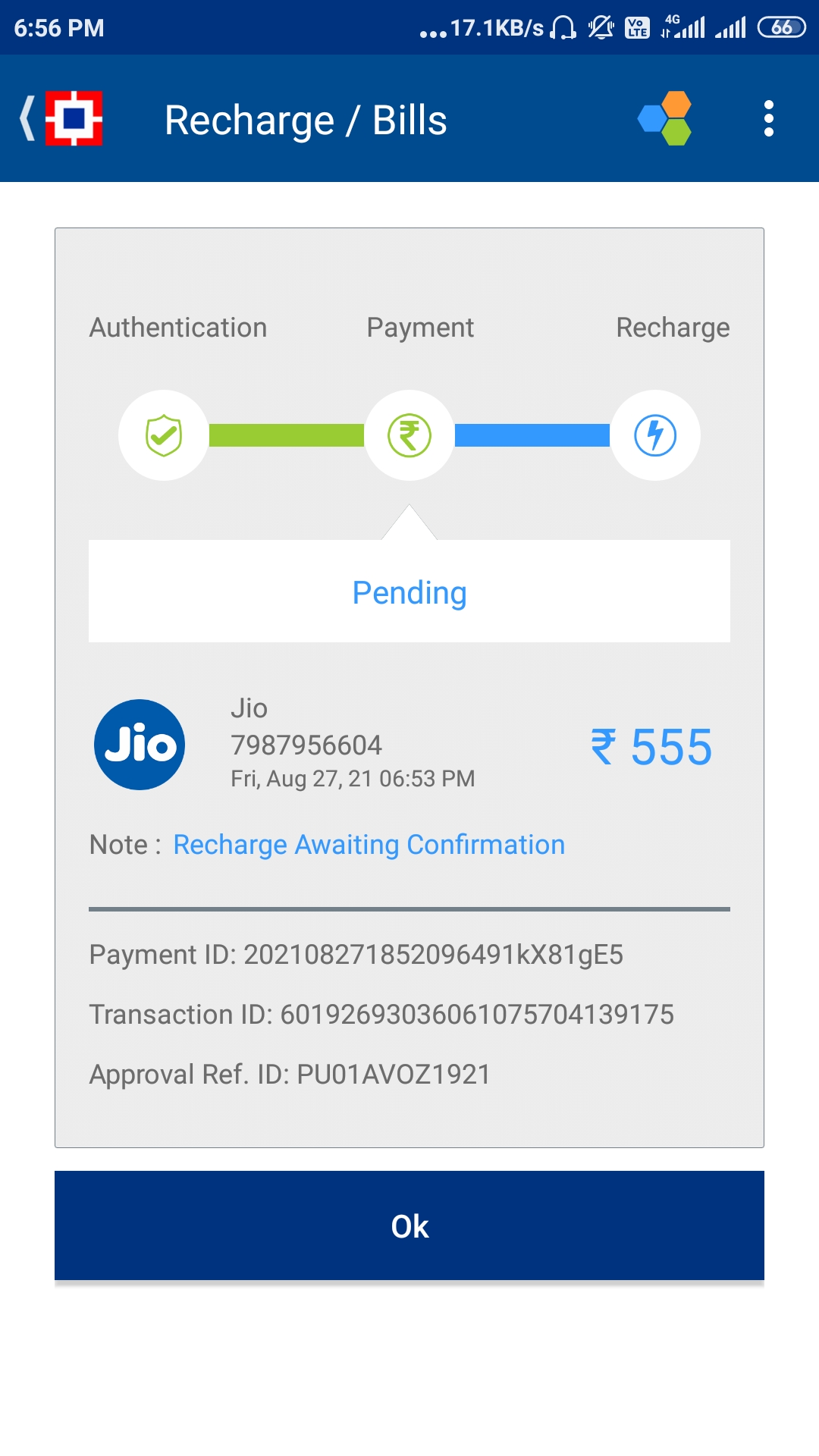Tap the Authentication shield checkmark icon
Viewport: 819px width, 1456px height.
(164, 435)
